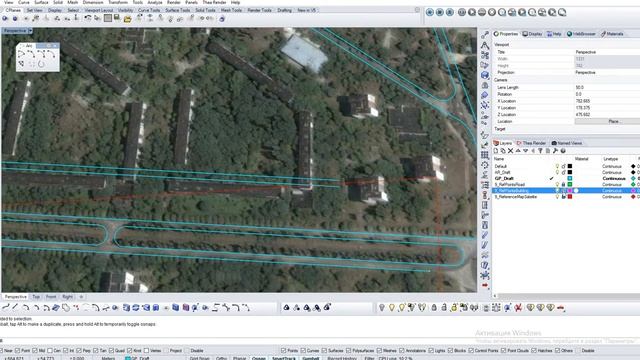Toggle the Vertex osnap checkbox
The width and height of the screenshot is (640, 360).
coord(146,351)
